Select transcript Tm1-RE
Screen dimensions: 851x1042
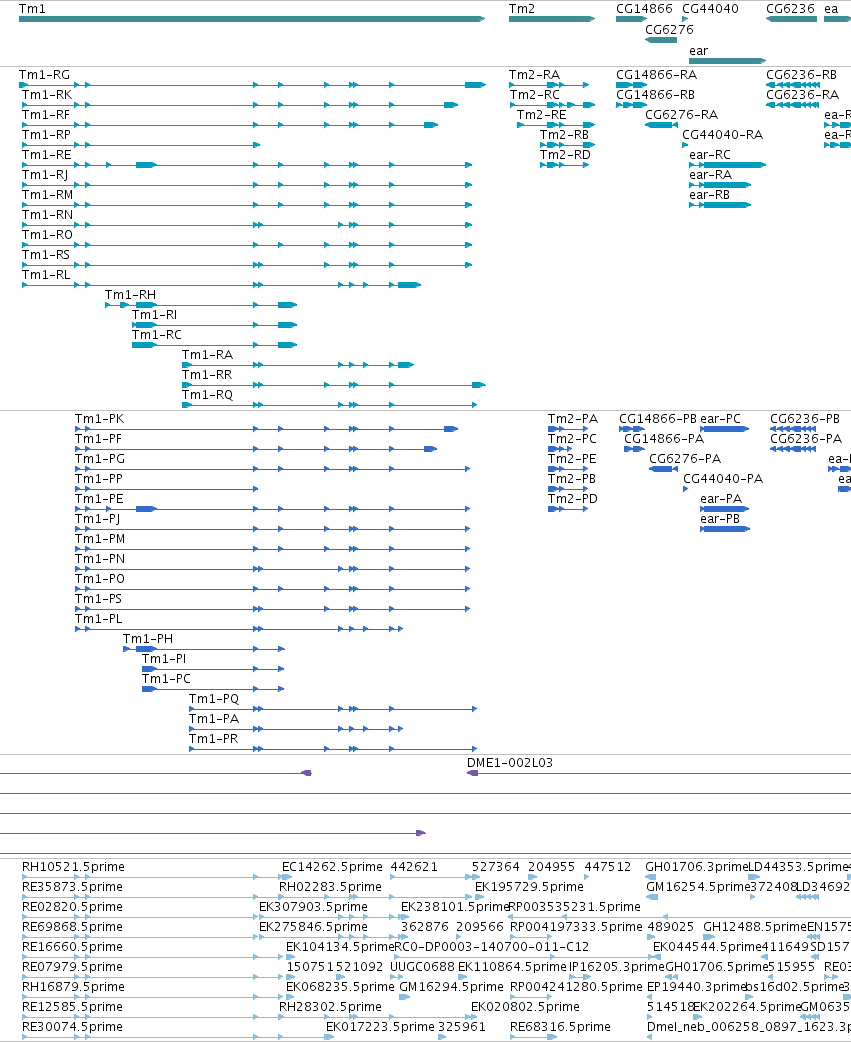[x=247, y=165]
